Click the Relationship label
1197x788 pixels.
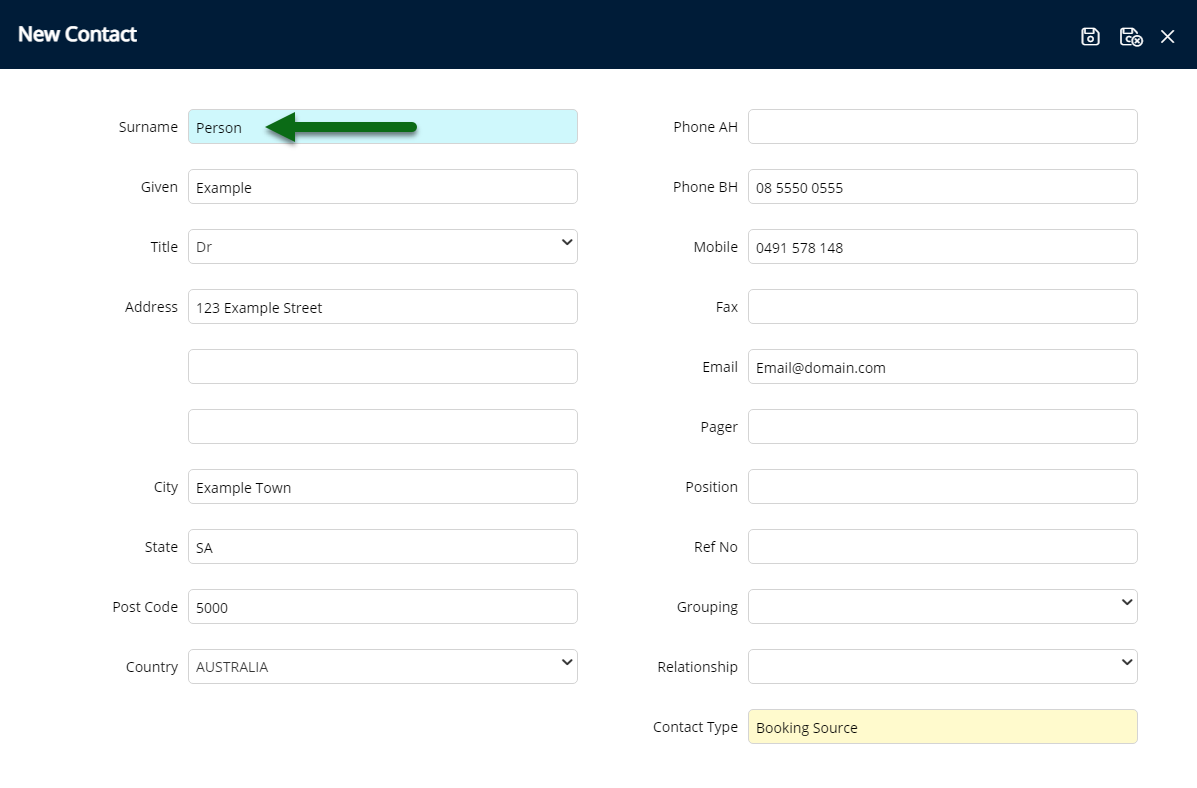[697, 667]
